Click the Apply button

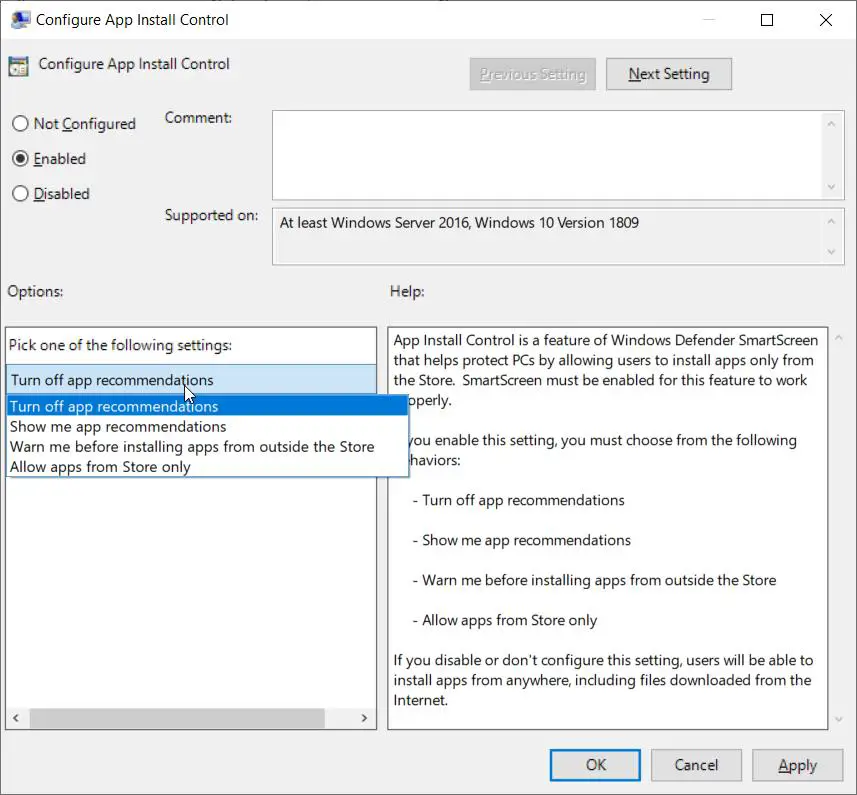coord(797,764)
